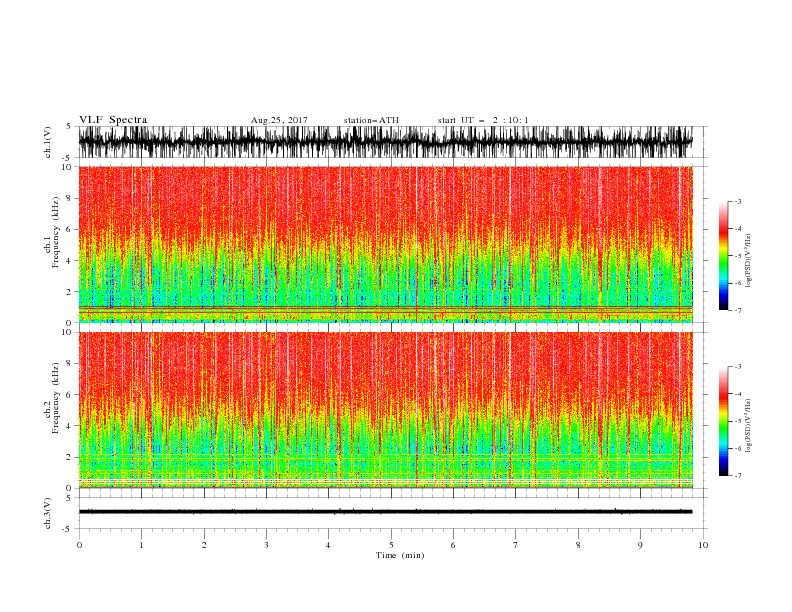Click the time axis tick label "8"
This screenshot has width=792, height=612.
click(578, 545)
